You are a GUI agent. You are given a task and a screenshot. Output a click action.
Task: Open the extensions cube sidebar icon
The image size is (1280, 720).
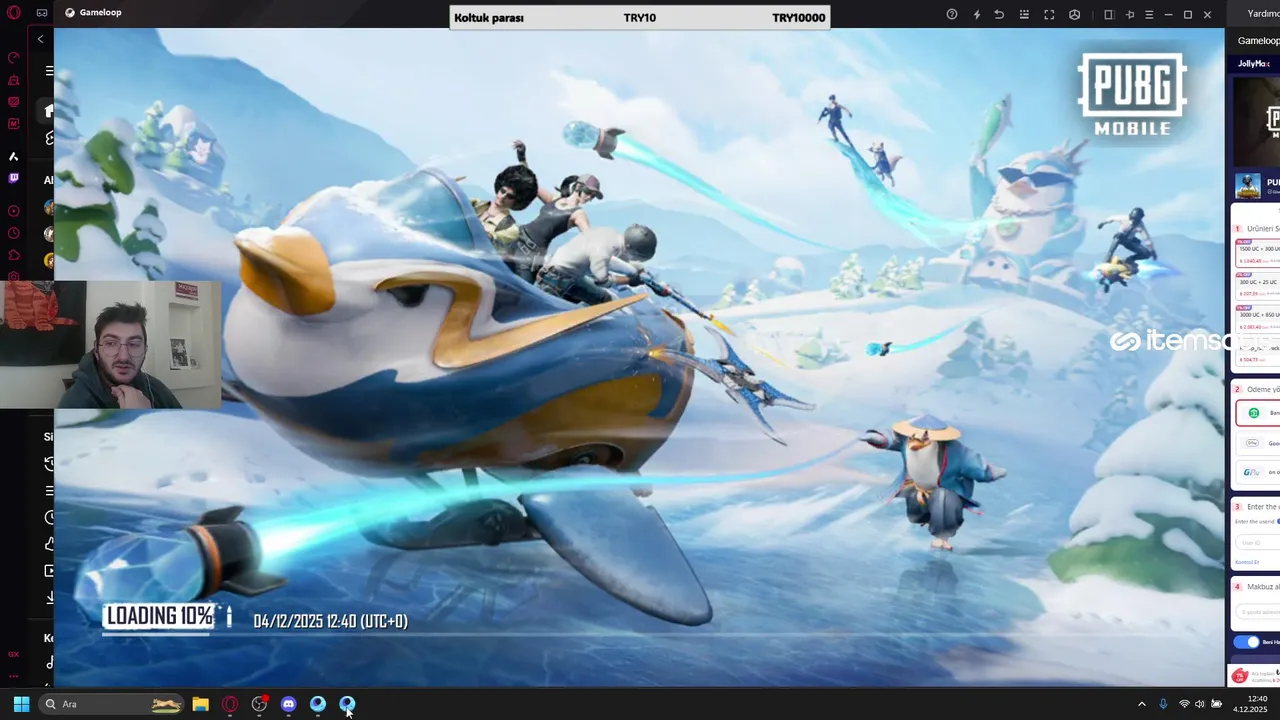[x=14, y=255]
